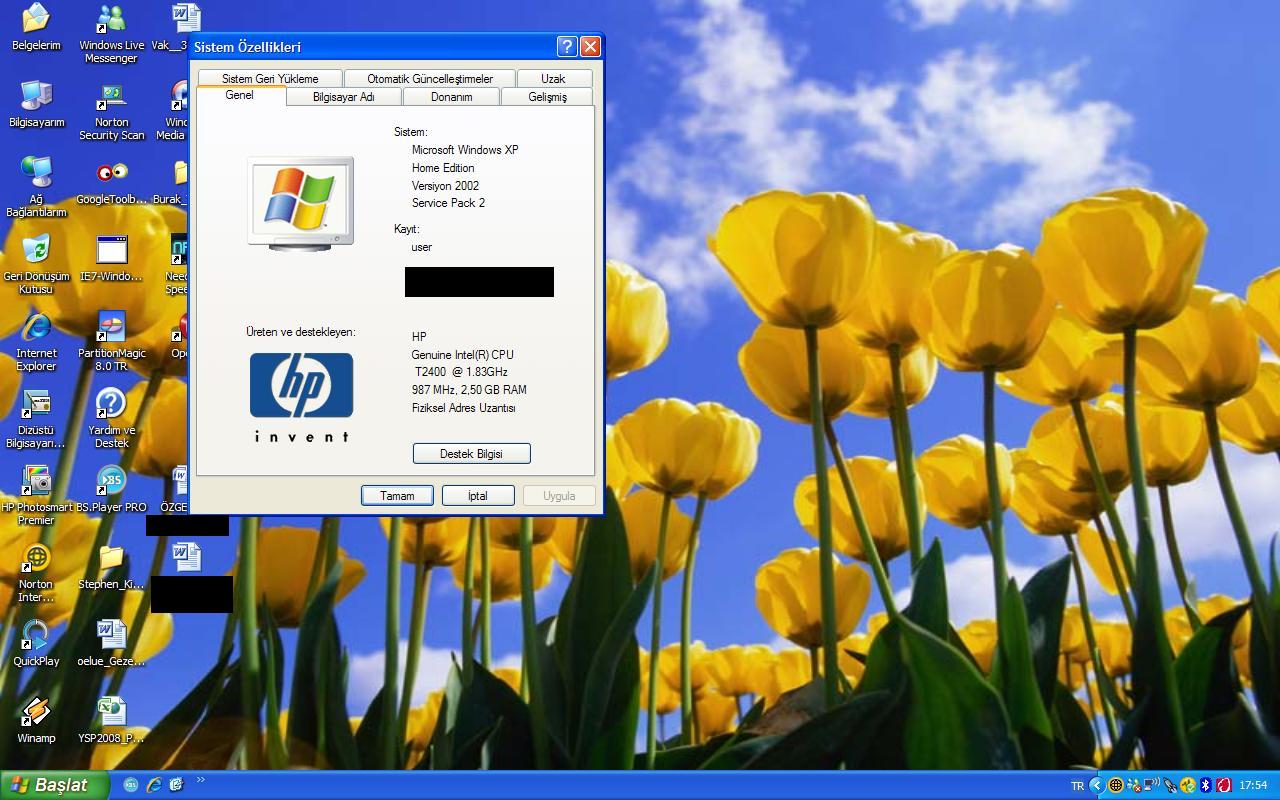This screenshot has width=1280, height=800.
Task: Click the Destek Bilgisi button
Action: [471, 454]
